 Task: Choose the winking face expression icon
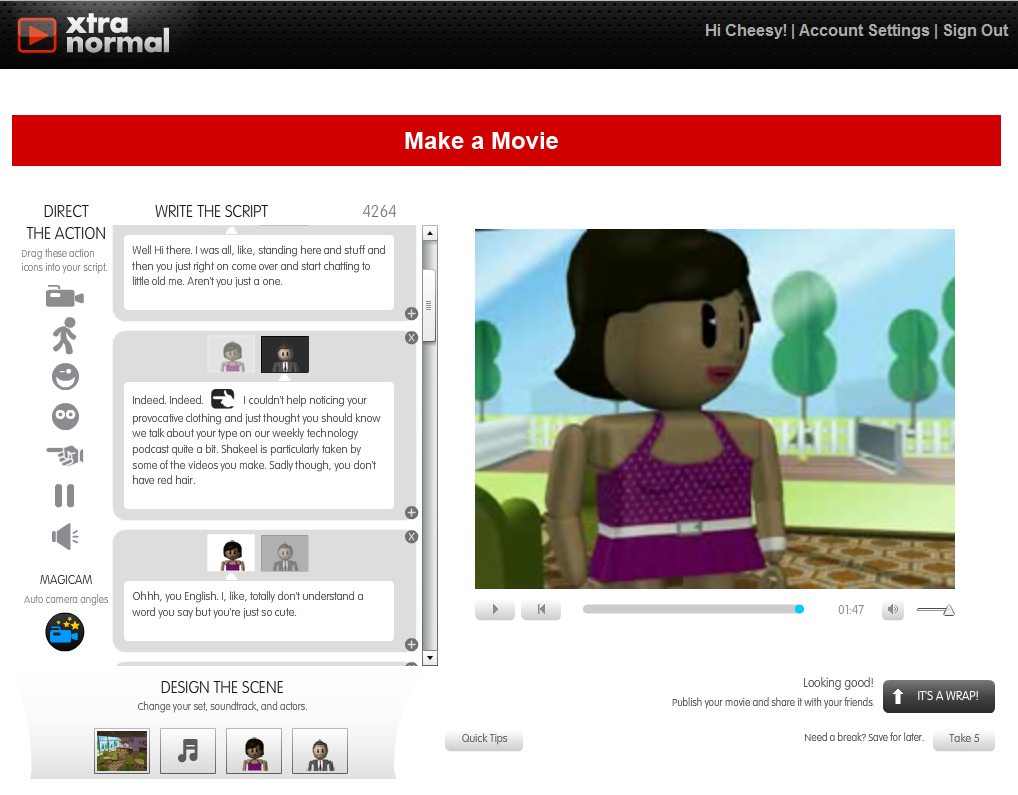click(x=65, y=377)
